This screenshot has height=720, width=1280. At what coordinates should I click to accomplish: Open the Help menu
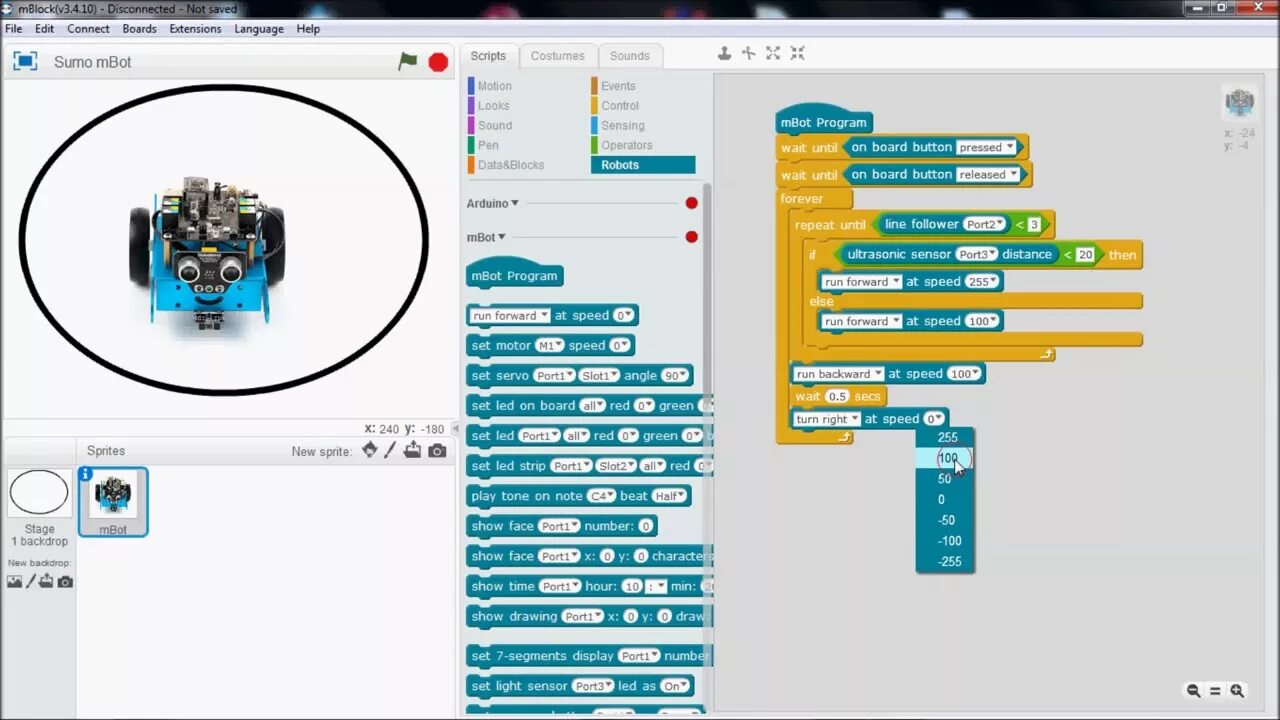click(x=308, y=29)
